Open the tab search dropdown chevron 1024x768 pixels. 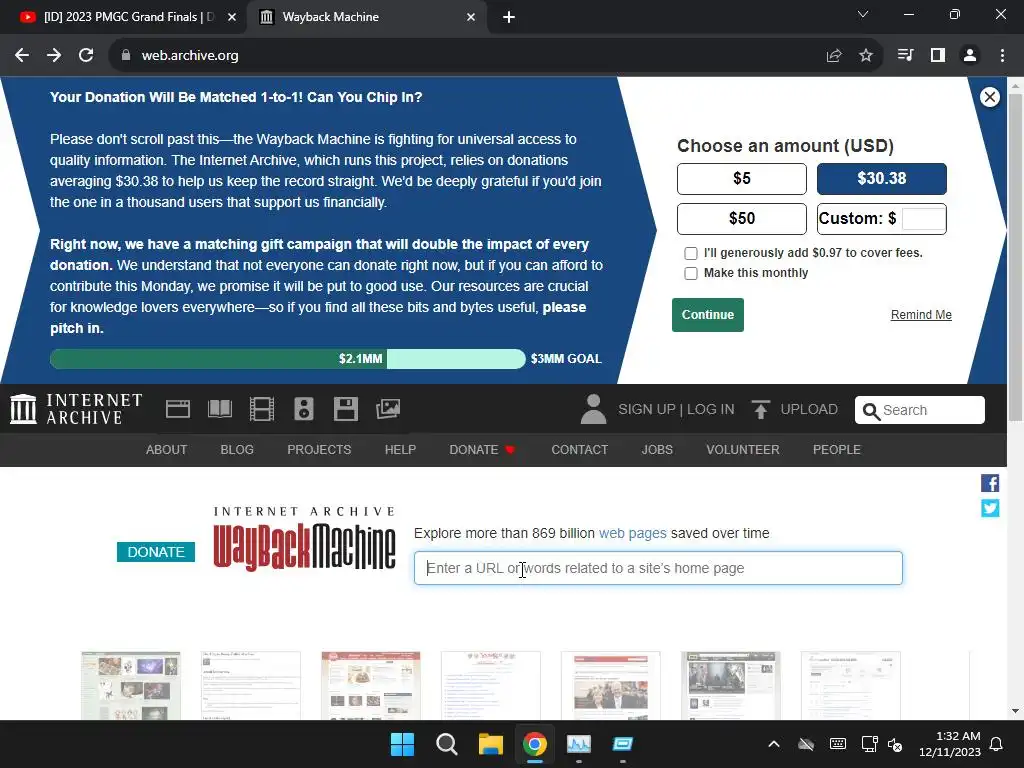pos(863,14)
